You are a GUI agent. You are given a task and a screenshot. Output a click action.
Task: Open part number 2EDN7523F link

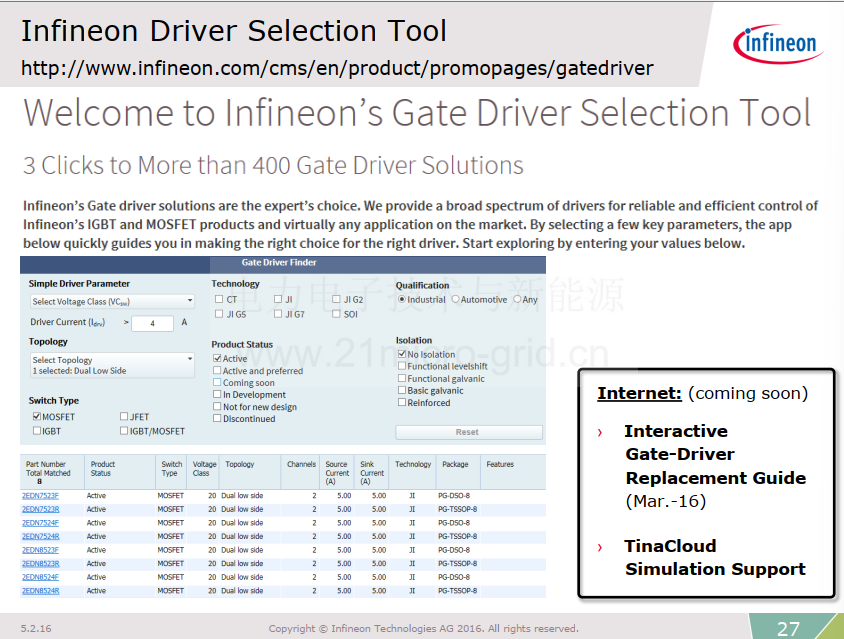(40, 496)
